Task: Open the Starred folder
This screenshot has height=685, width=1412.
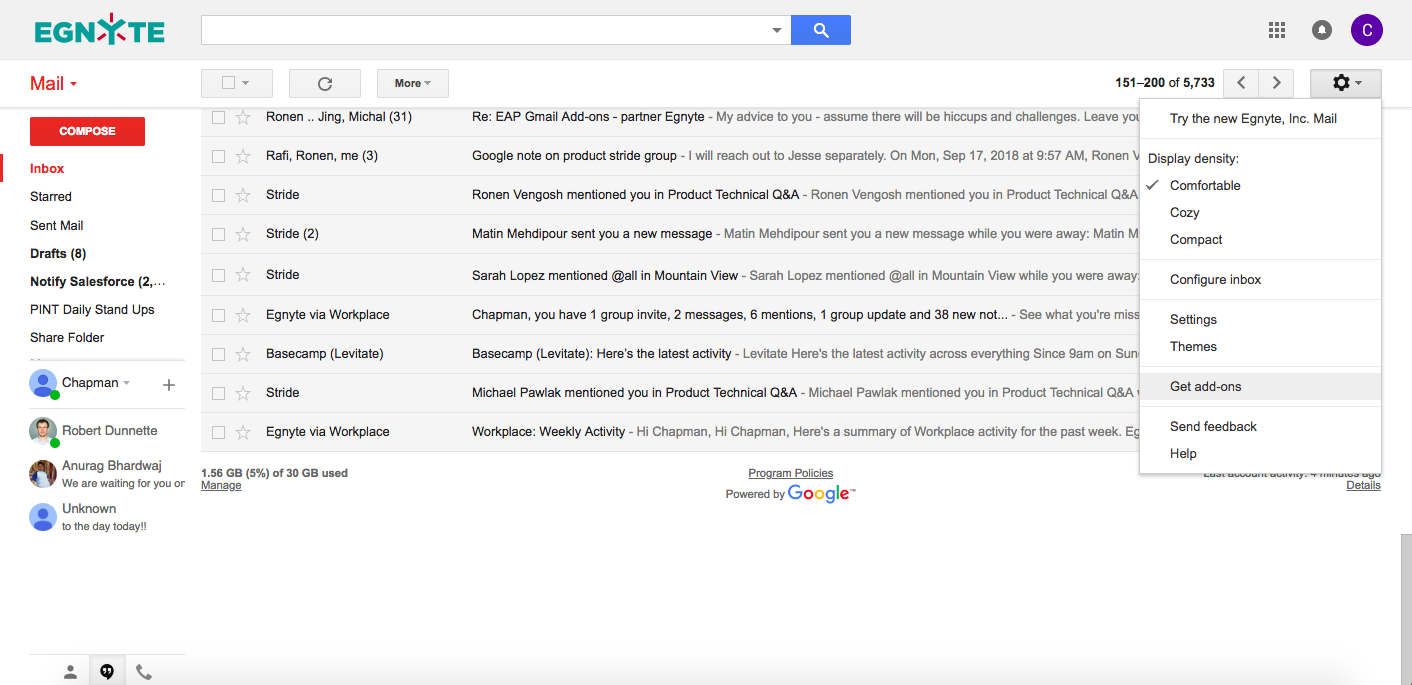Action: pyautogui.click(x=51, y=197)
